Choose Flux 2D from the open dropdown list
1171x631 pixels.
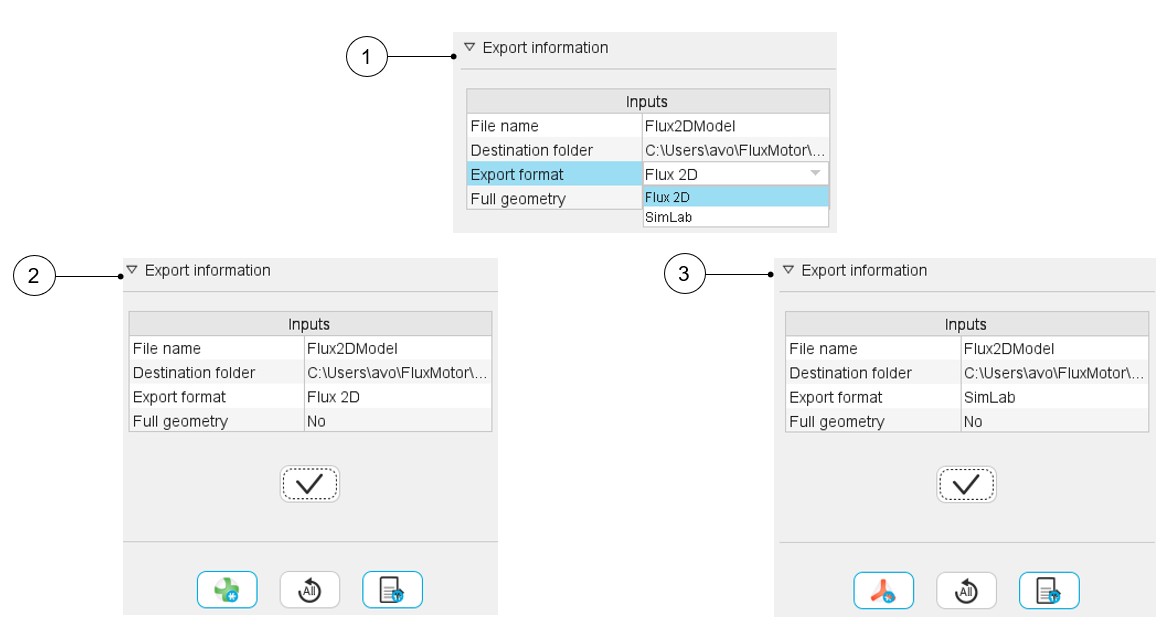click(735, 197)
